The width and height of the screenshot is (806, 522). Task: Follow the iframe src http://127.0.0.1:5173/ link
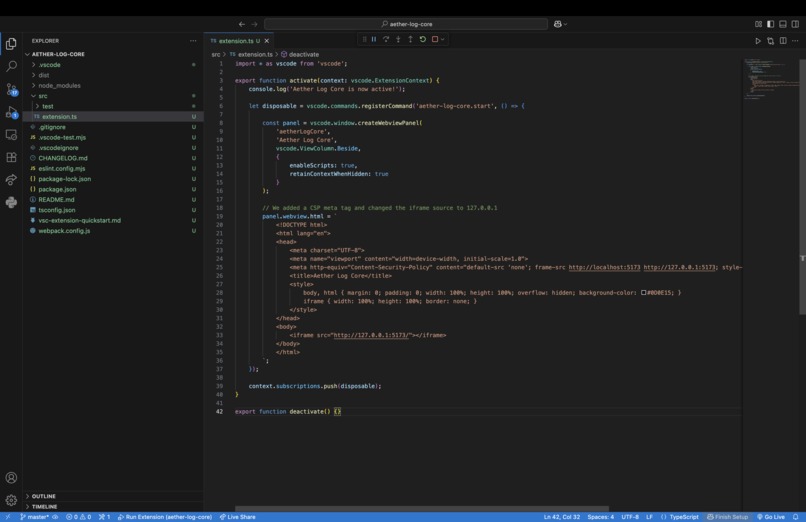(x=372, y=335)
